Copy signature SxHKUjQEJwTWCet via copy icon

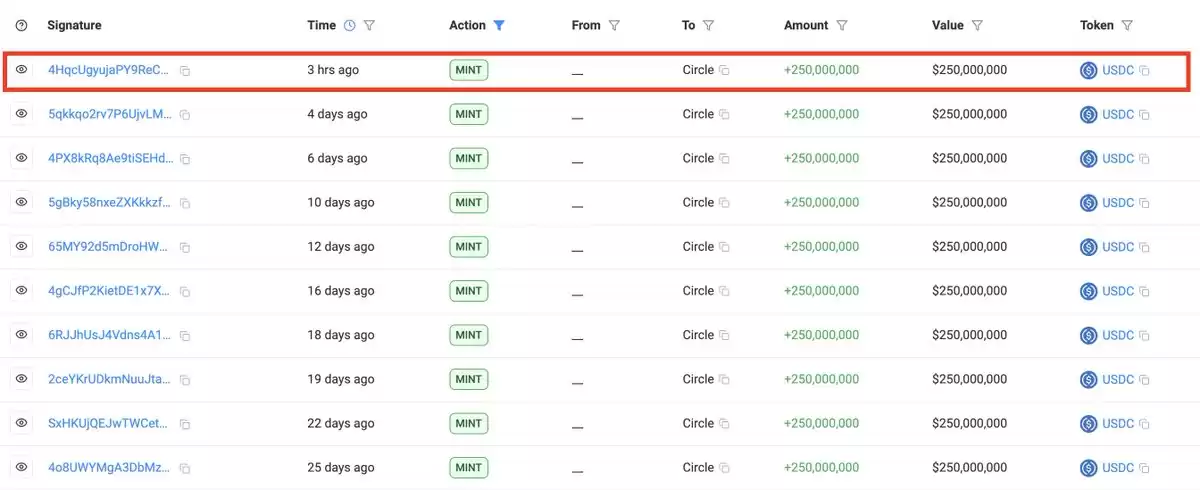pyautogui.click(x=185, y=424)
